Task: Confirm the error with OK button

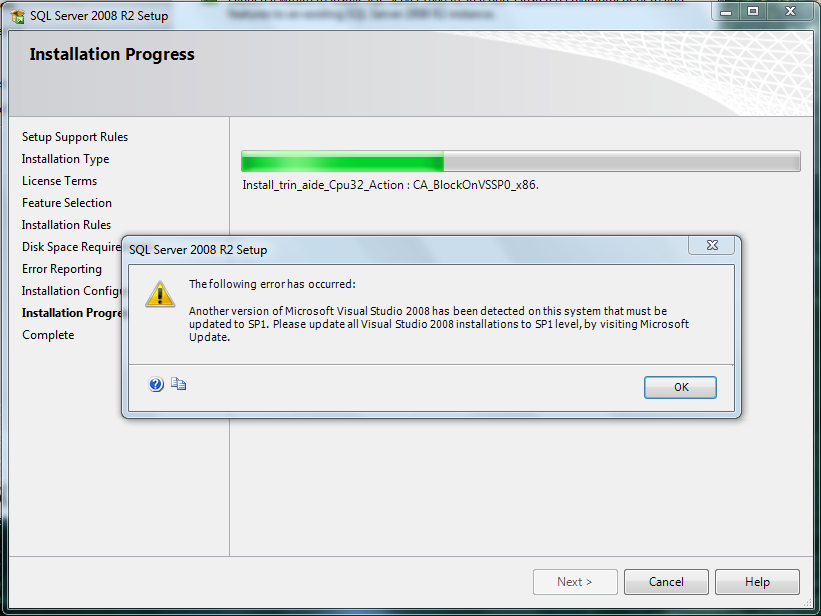Action: tap(680, 387)
